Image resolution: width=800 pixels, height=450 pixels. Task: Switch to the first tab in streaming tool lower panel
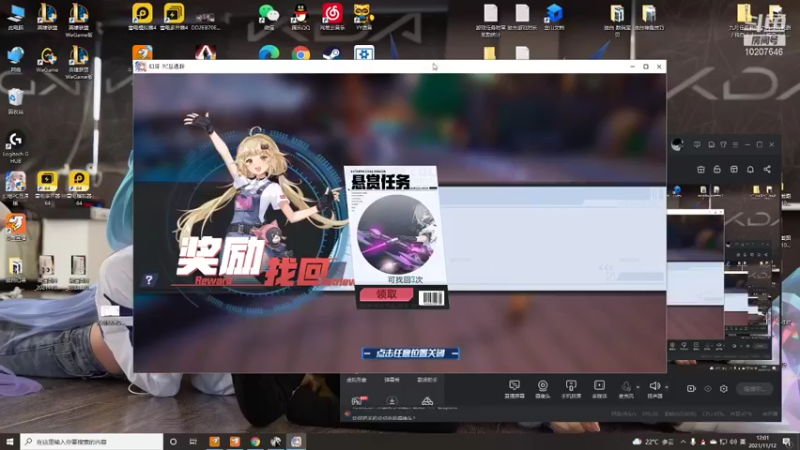click(x=356, y=380)
